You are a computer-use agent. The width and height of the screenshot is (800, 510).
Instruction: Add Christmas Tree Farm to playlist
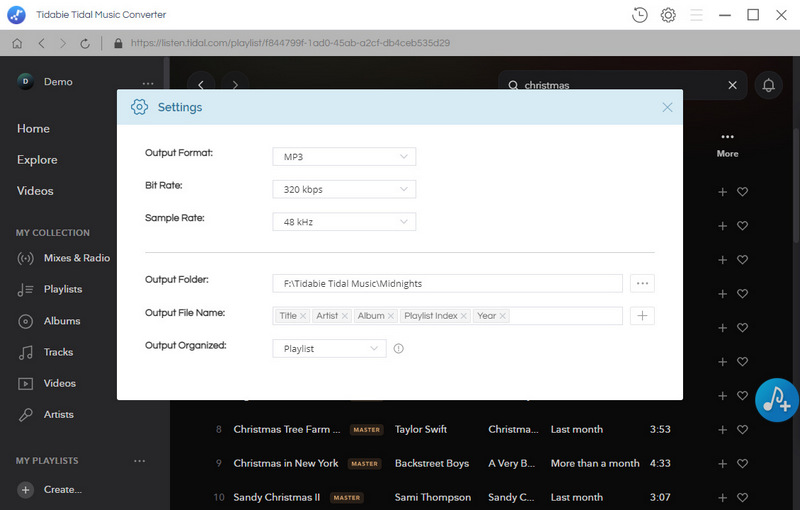(x=722, y=430)
